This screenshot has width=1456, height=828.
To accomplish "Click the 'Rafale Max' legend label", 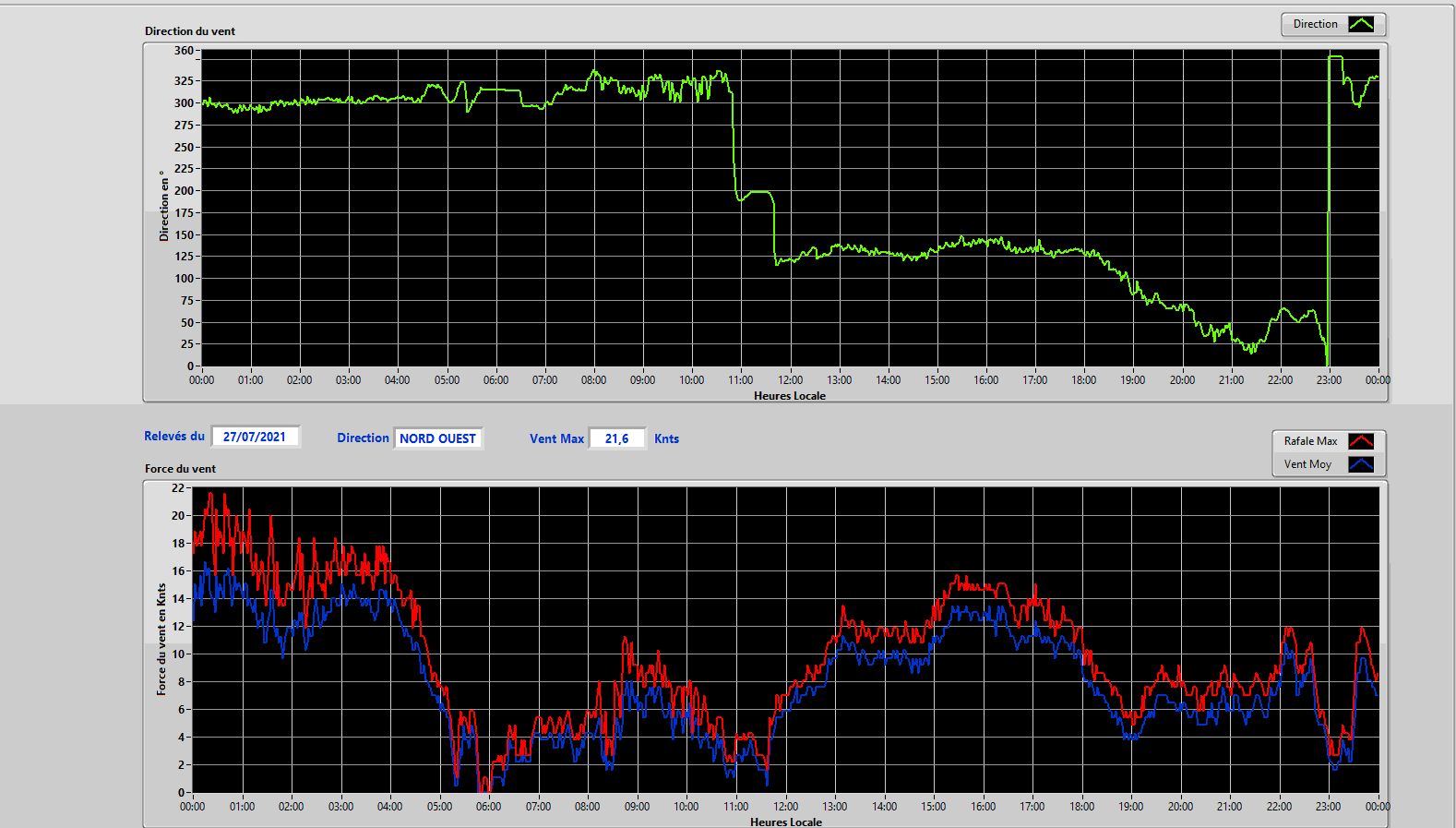I will [1310, 441].
